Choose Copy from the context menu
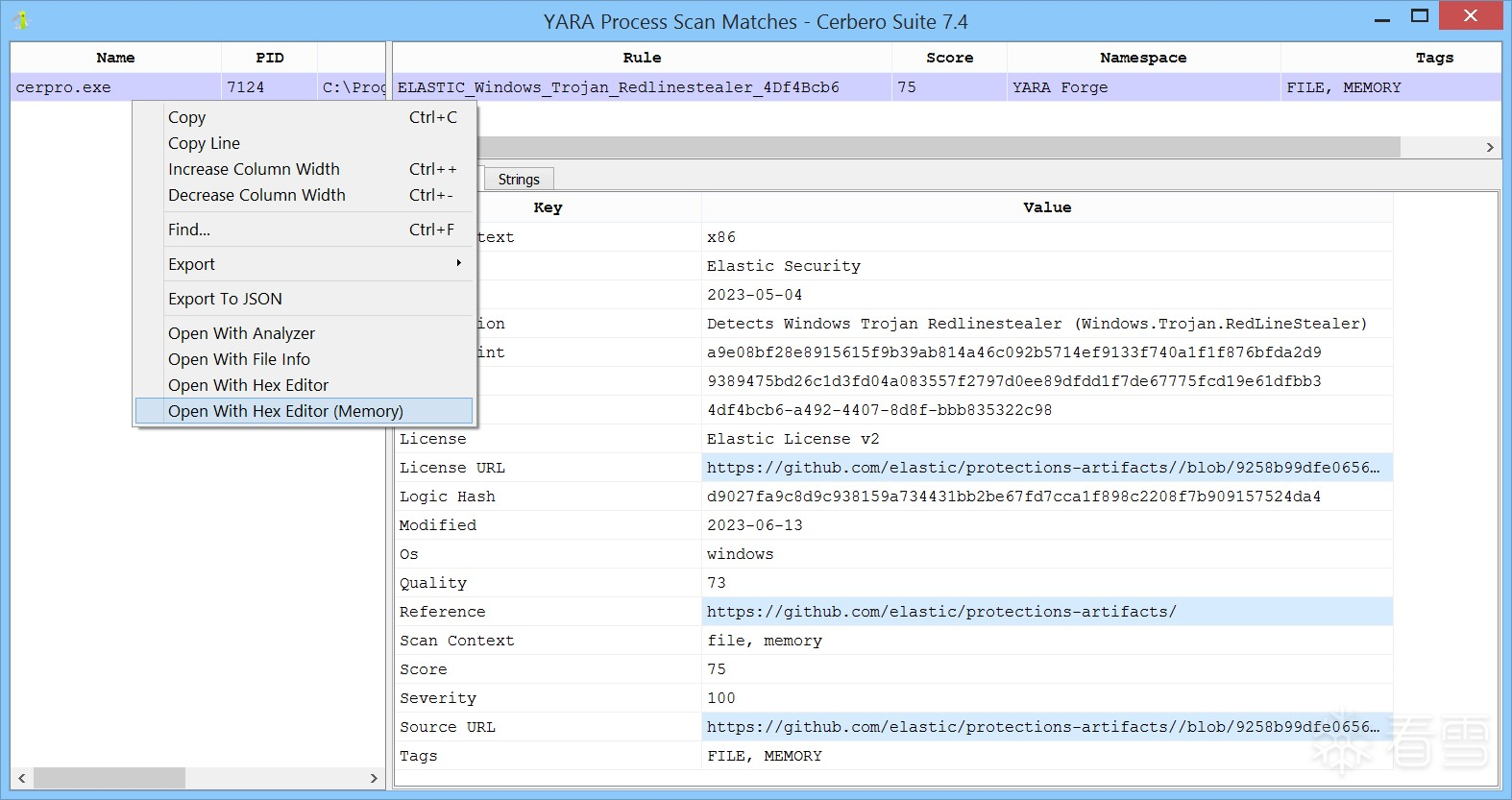Viewport: 1512px width, 800px height. click(304, 117)
